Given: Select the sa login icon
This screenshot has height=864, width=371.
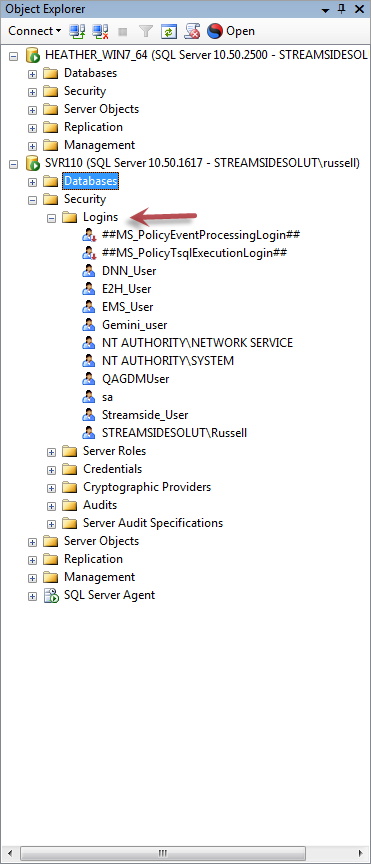Looking at the screenshot, I should coord(89,397).
